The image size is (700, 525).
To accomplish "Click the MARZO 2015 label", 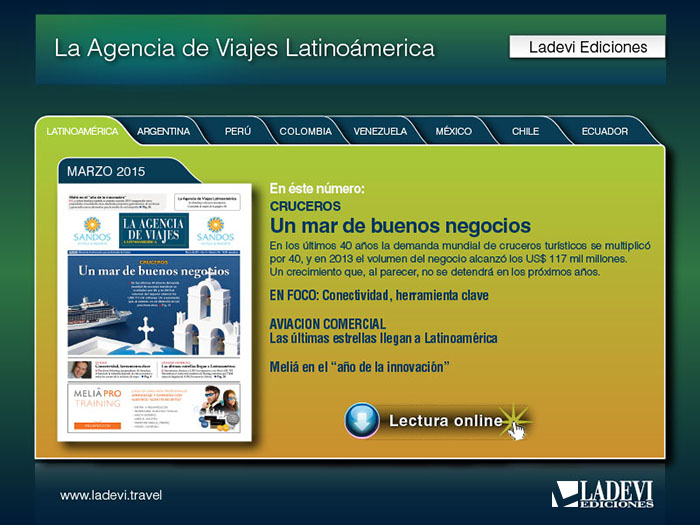I will tap(106, 171).
